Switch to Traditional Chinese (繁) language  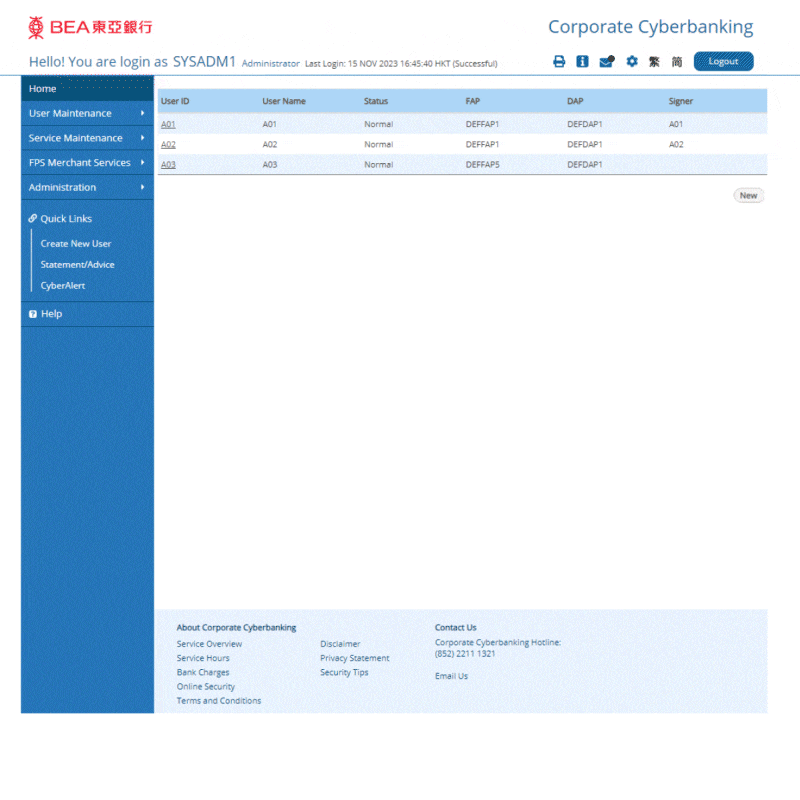click(x=654, y=62)
